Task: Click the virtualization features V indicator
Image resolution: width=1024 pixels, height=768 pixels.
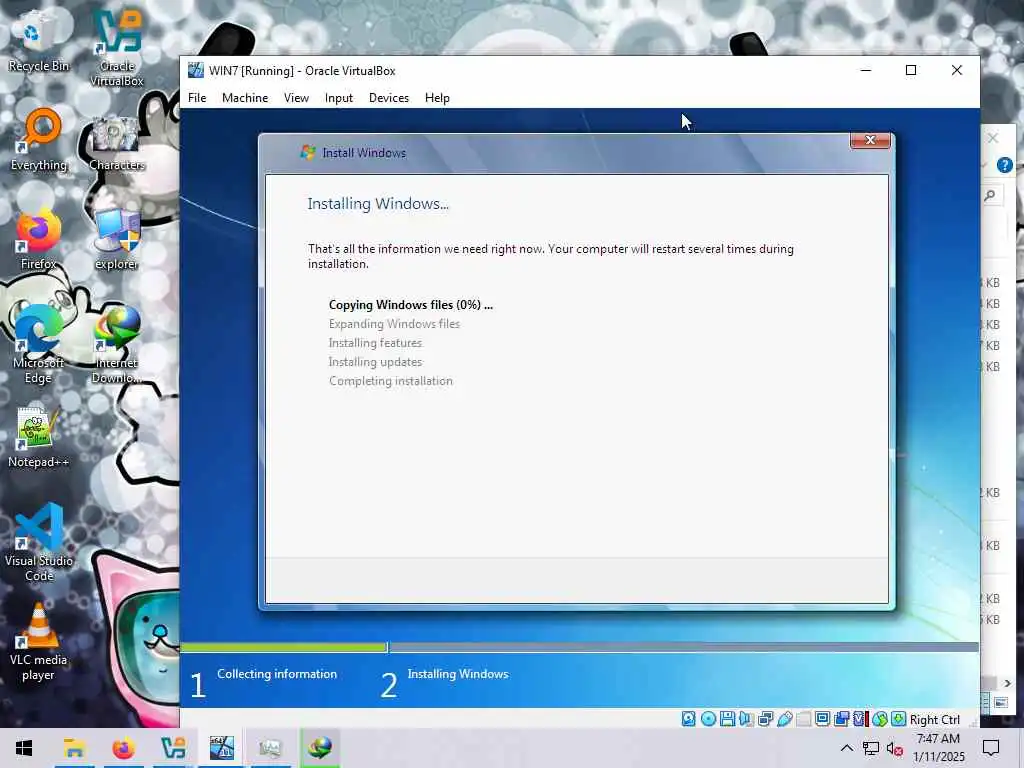Action: 859,719
